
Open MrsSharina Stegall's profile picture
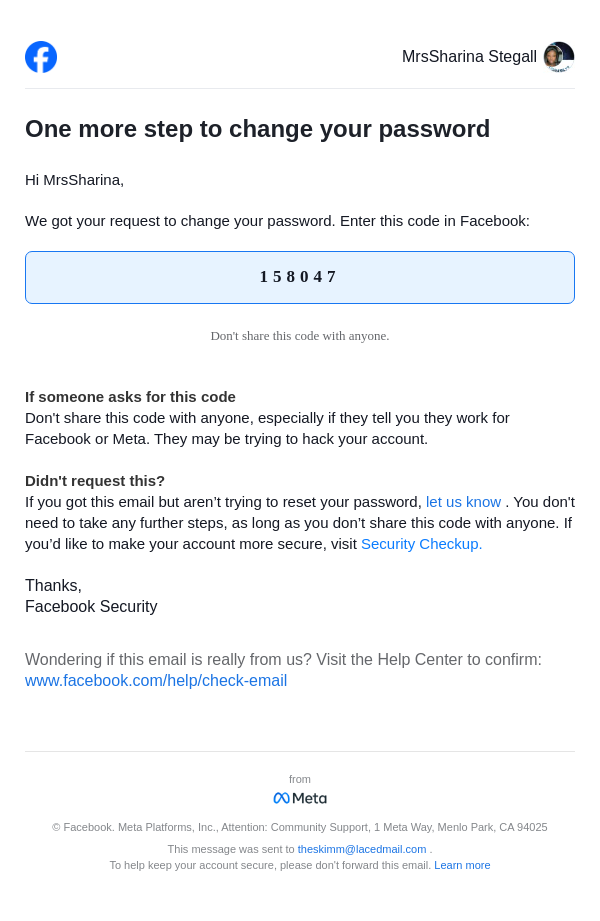(558, 57)
